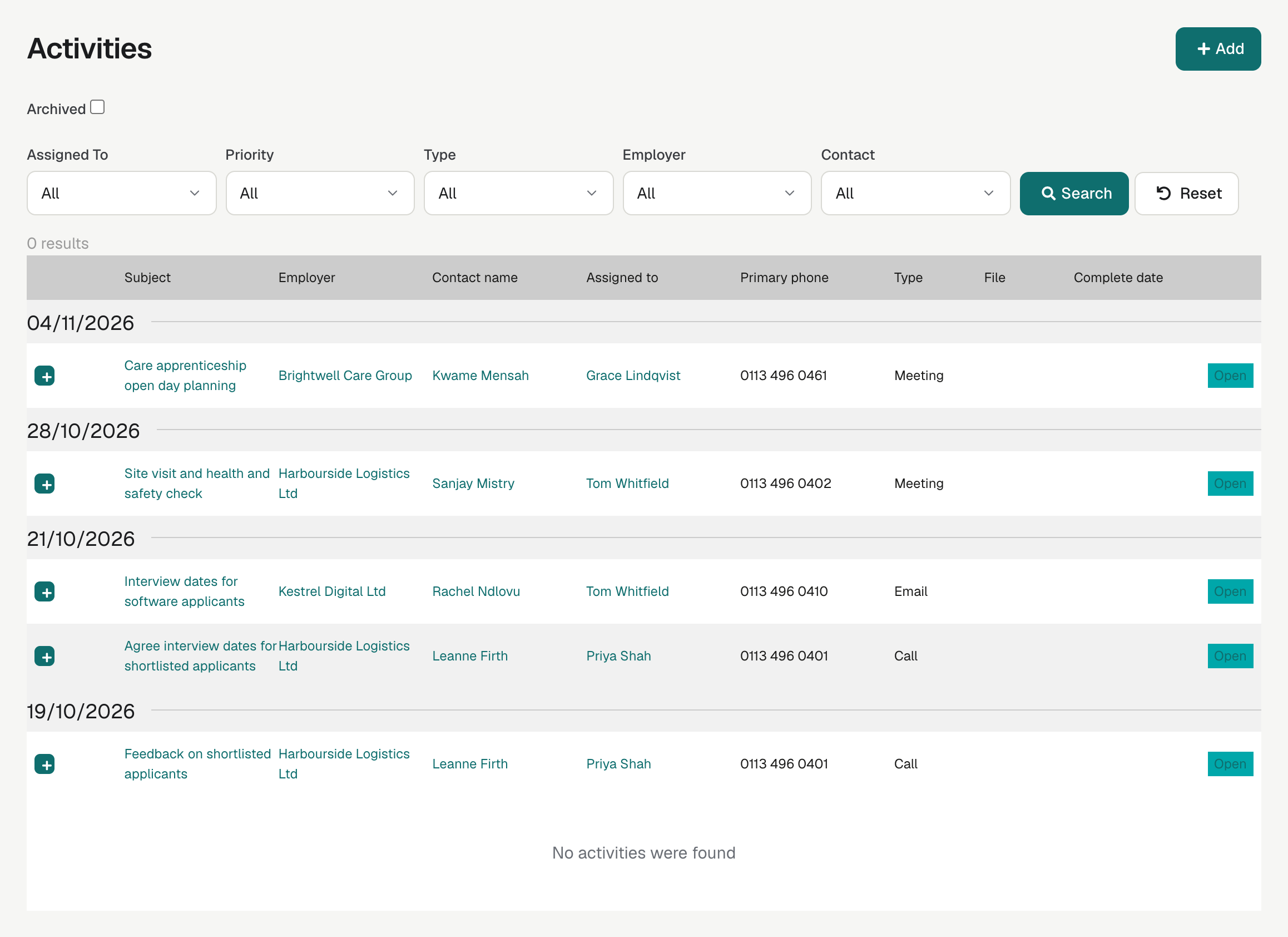Select phone number 0113 496 0461
Screen dimensions: 1288x937
click(783, 376)
